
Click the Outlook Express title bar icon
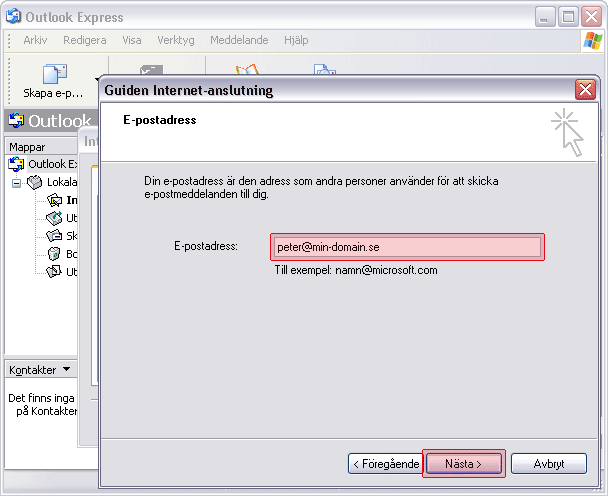(x=13, y=17)
